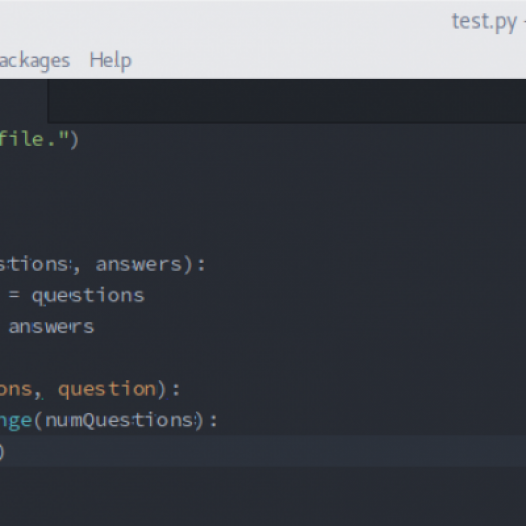
Task: Click the orange "ons," parameter fragment
Action: click(x=16, y=390)
